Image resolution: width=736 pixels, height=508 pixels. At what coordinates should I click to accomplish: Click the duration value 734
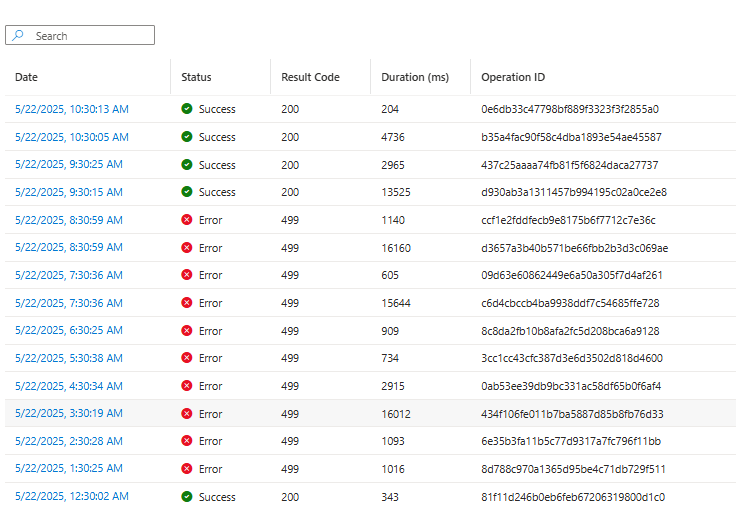[390, 358]
